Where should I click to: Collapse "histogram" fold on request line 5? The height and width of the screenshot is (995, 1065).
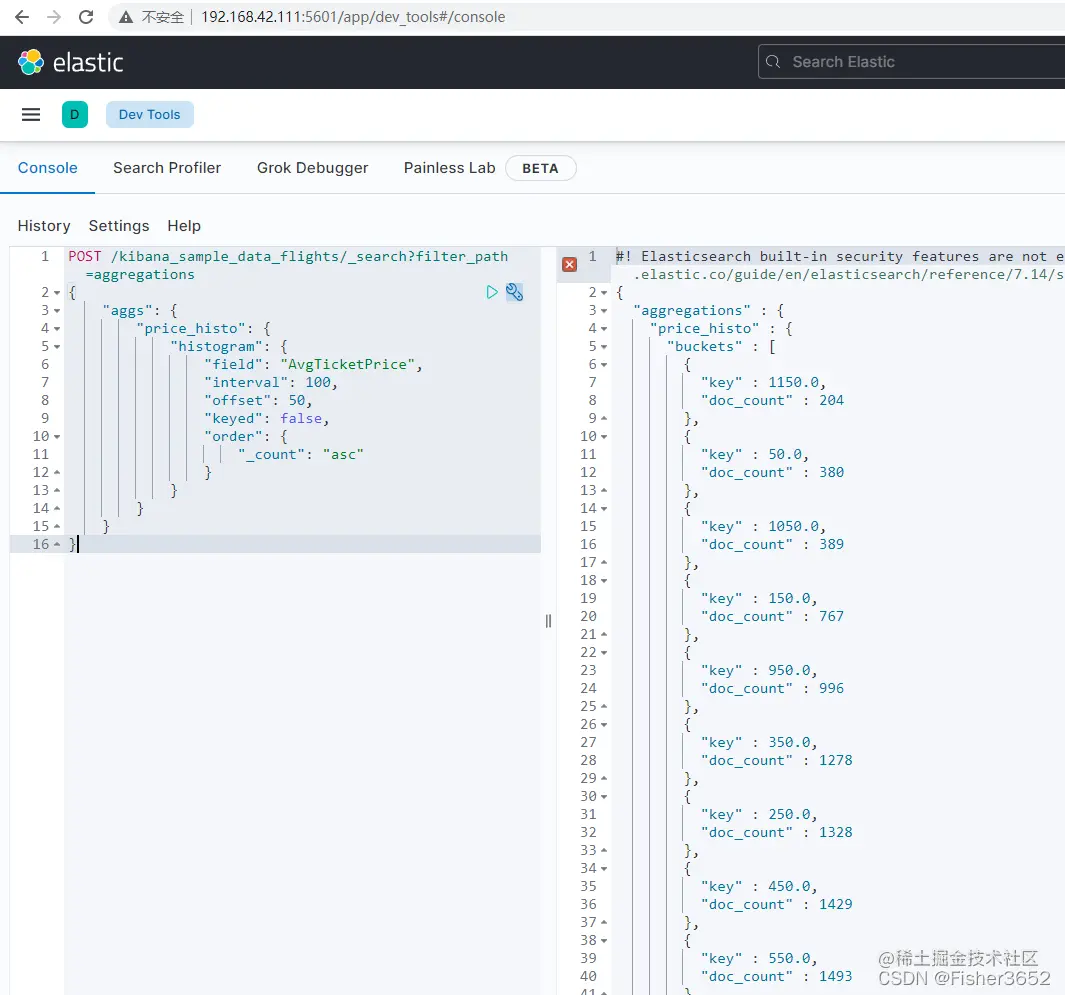[x=57, y=347]
